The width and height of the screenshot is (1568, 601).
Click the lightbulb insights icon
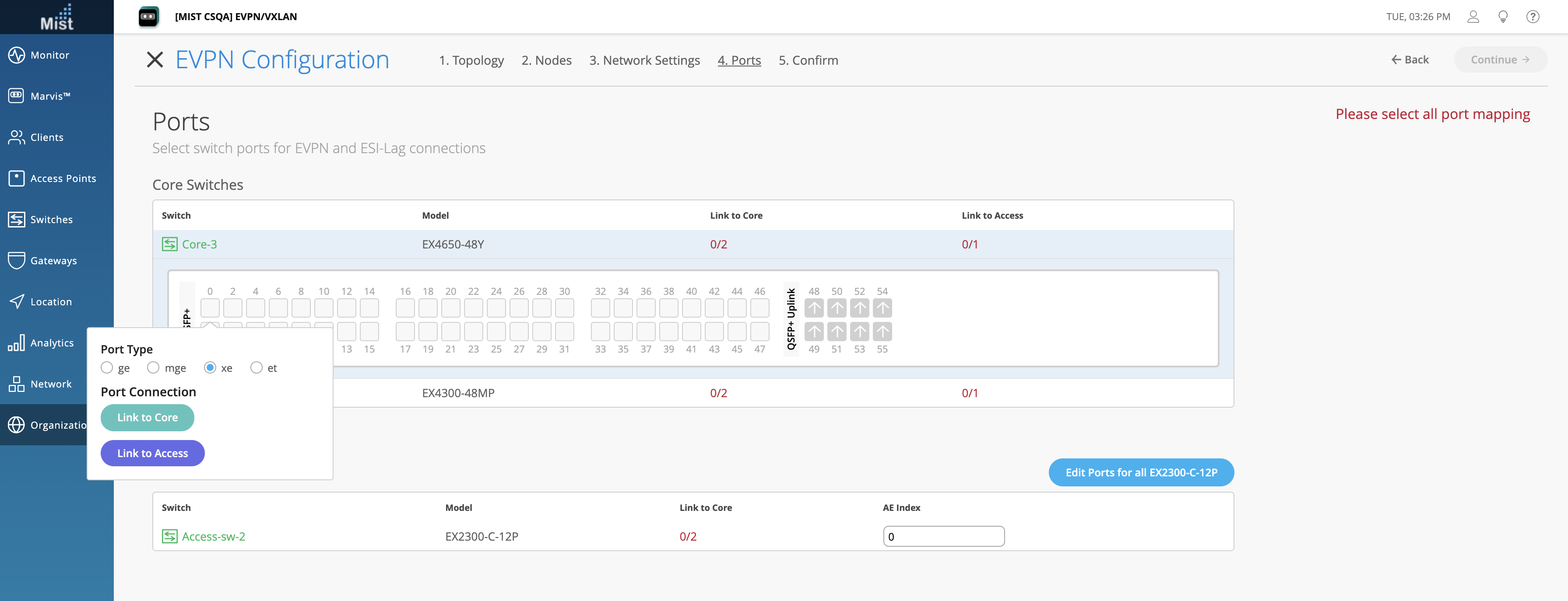[x=1502, y=17]
